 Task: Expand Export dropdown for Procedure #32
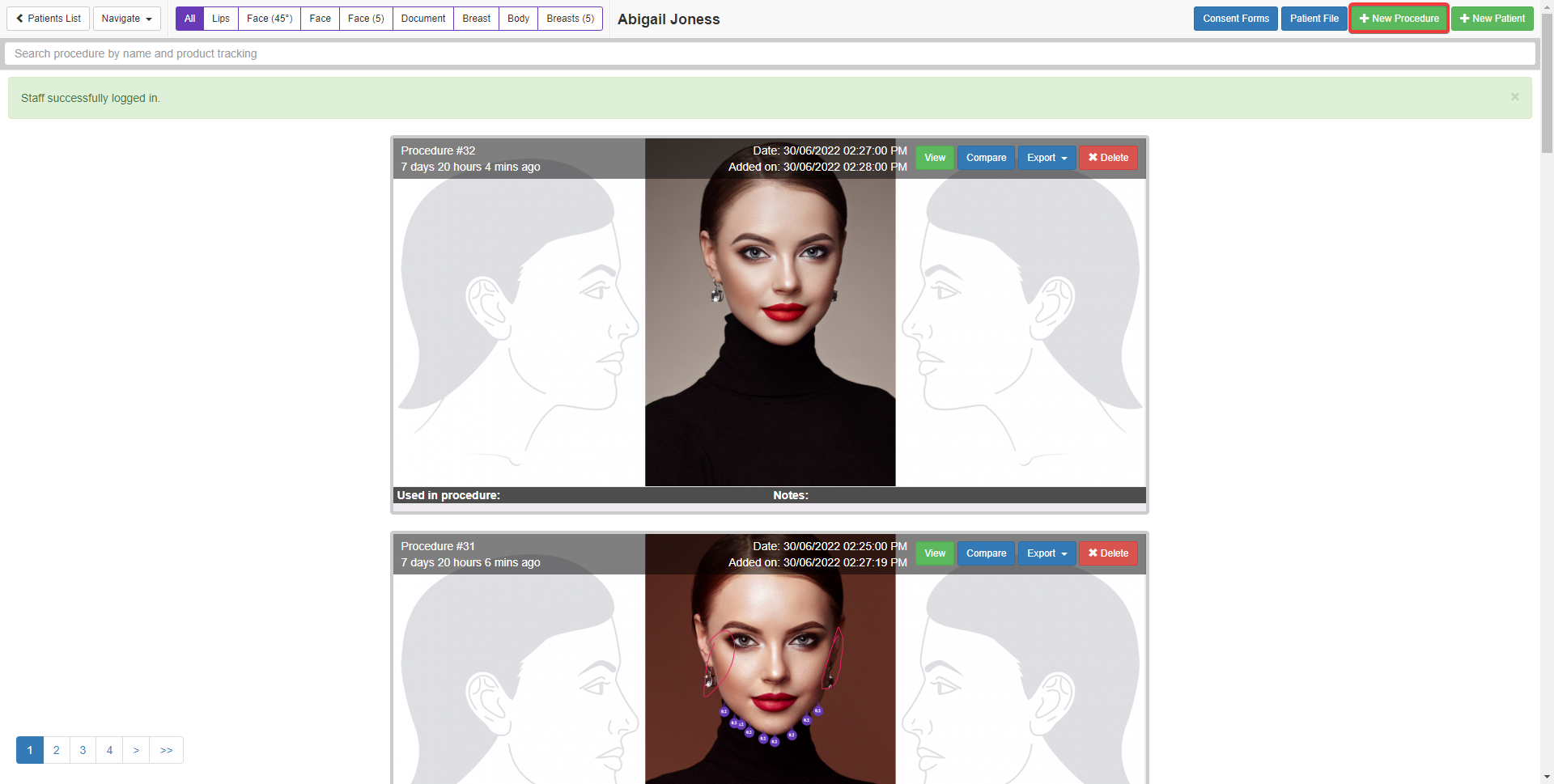(1047, 158)
